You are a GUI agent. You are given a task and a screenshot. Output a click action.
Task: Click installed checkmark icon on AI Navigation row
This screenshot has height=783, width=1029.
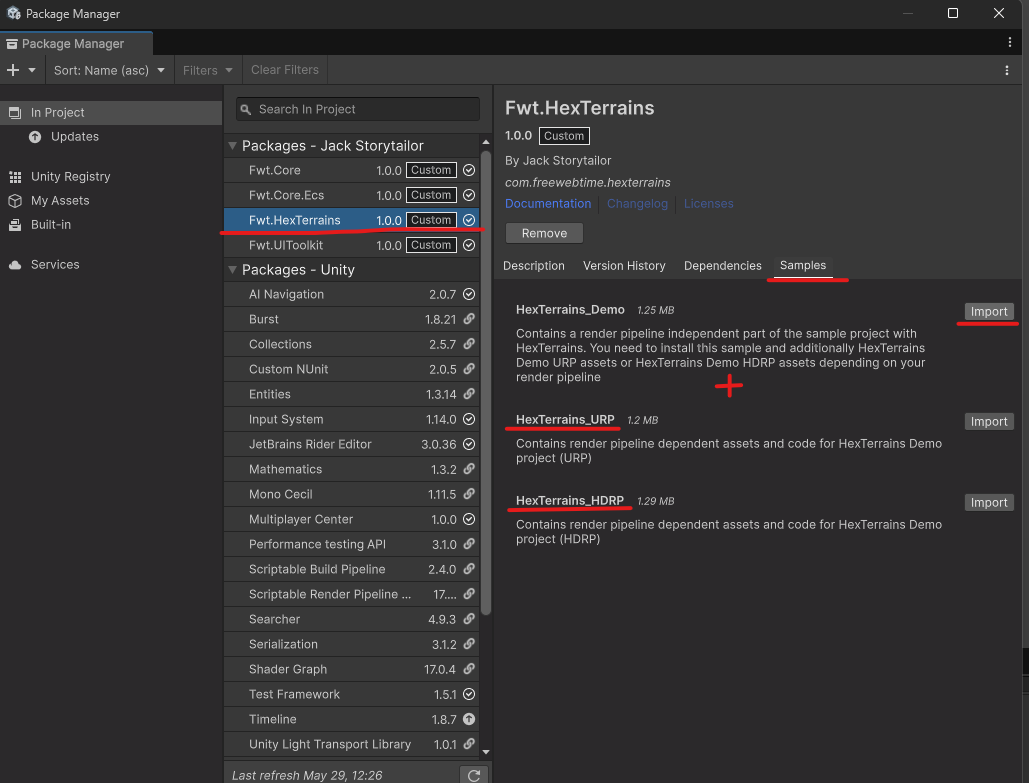(x=469, y=294)
